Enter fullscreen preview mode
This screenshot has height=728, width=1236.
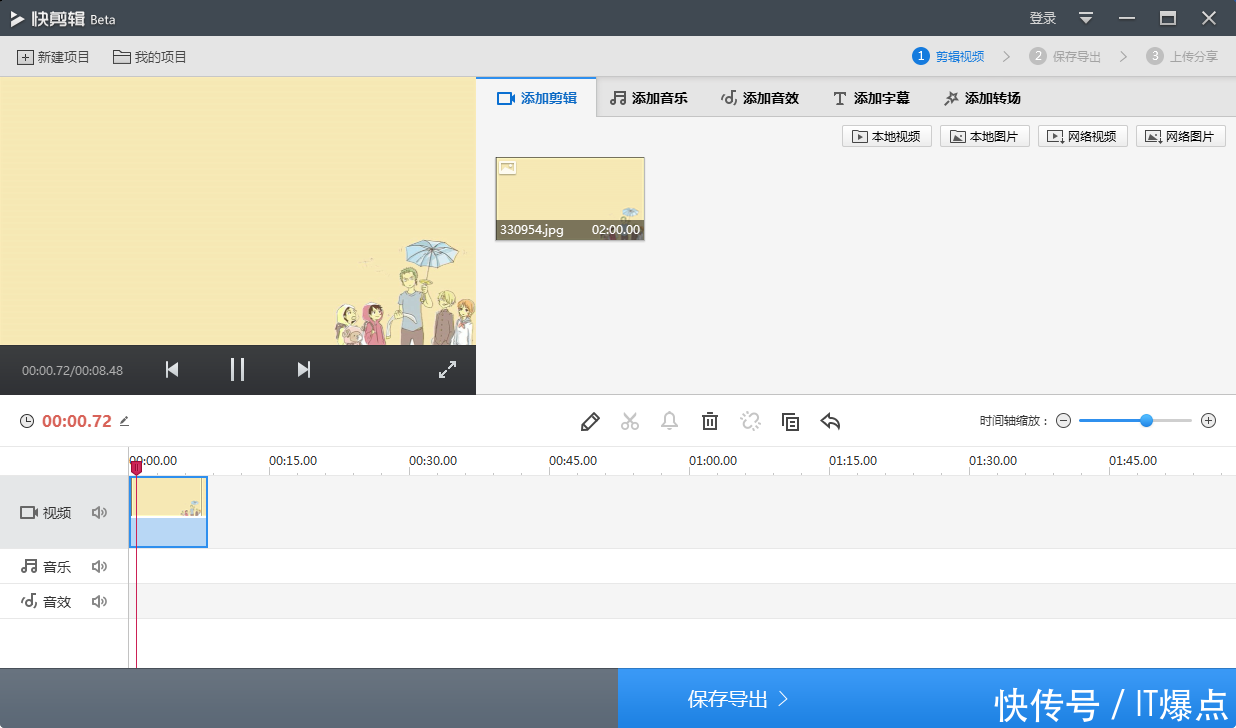(447, 370)
